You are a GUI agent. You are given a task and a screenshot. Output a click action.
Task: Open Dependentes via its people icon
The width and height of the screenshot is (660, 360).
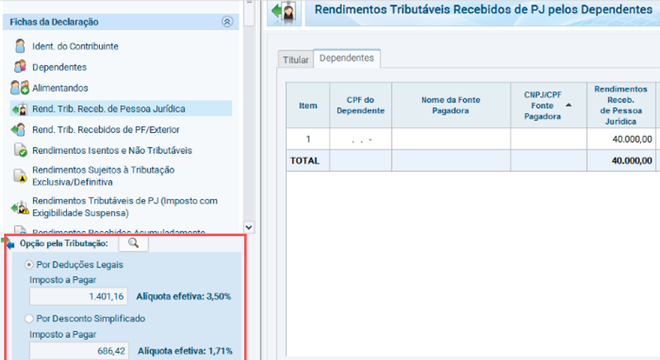pyautogui.click(x=20, y=67)
